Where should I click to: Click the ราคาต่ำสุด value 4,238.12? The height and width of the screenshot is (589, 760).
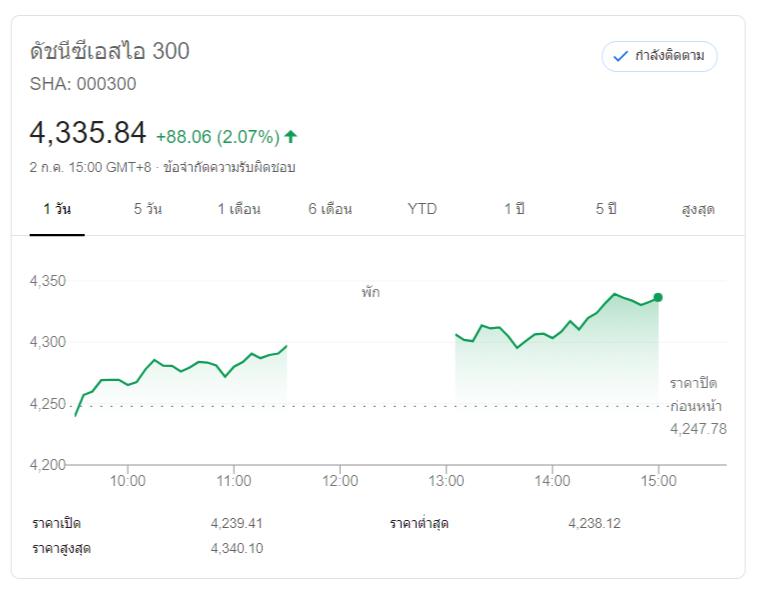[x=594, y=523]
